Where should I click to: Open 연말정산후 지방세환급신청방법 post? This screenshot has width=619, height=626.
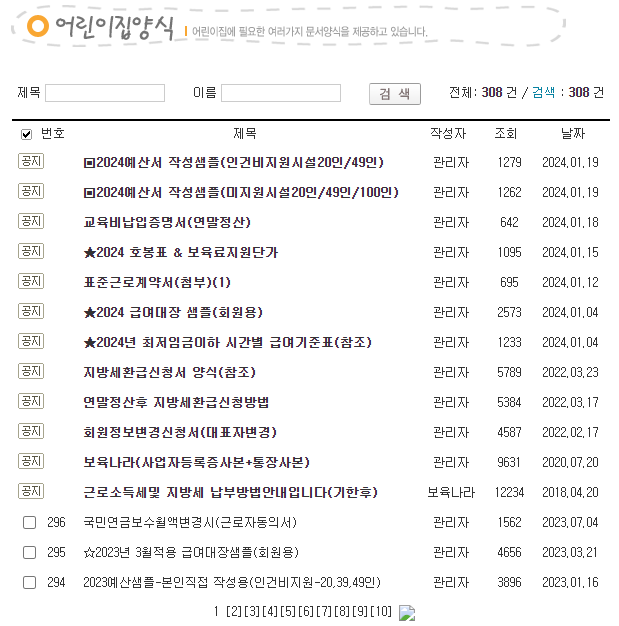click(x=176, y=402)
